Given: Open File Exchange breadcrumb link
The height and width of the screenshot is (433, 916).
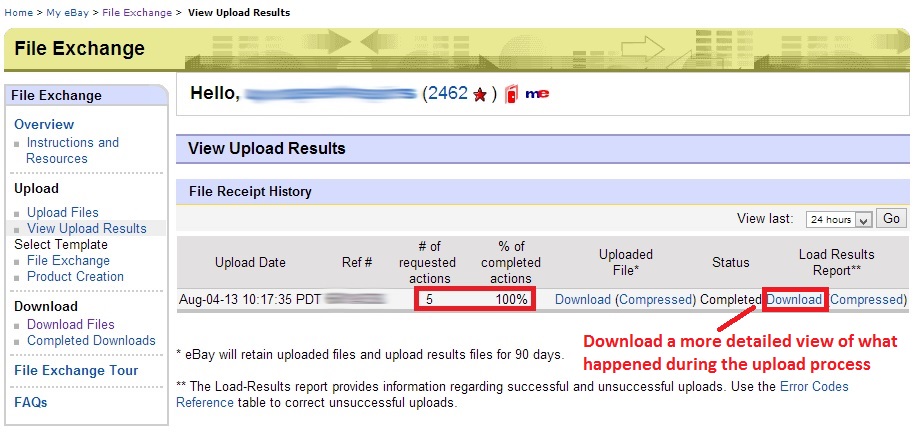Looking at the screenshot, I should click(x=137, y=12).
